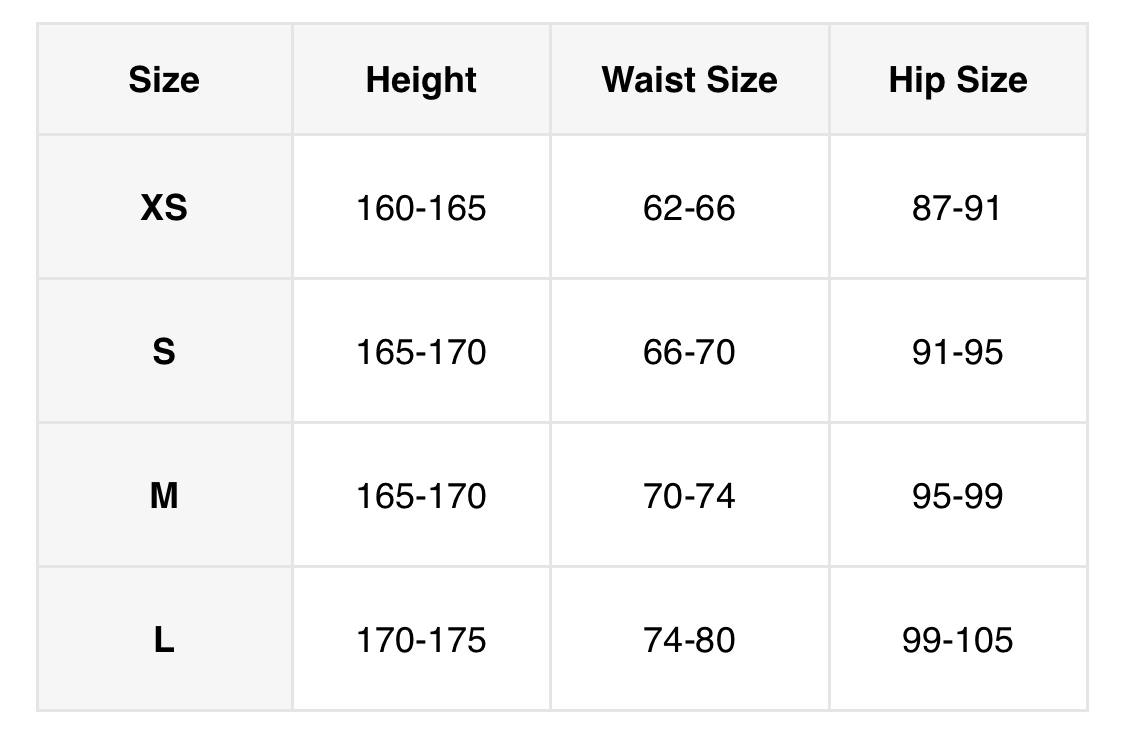Click the 160-165 height cell

pyautogui.click(x=421, y=208)
